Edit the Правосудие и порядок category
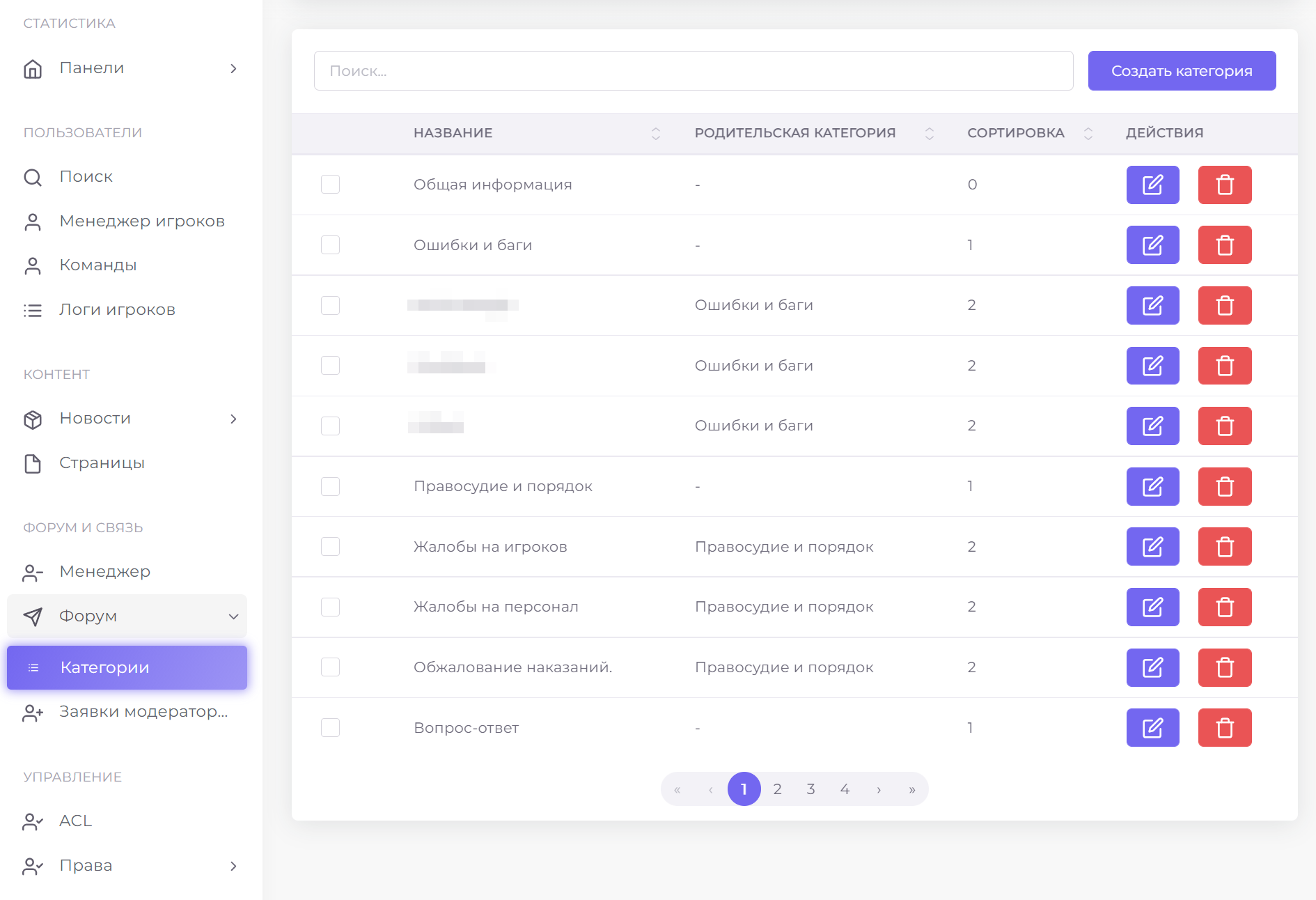This screenshot has height=900, width=1316. point(1152,486)
